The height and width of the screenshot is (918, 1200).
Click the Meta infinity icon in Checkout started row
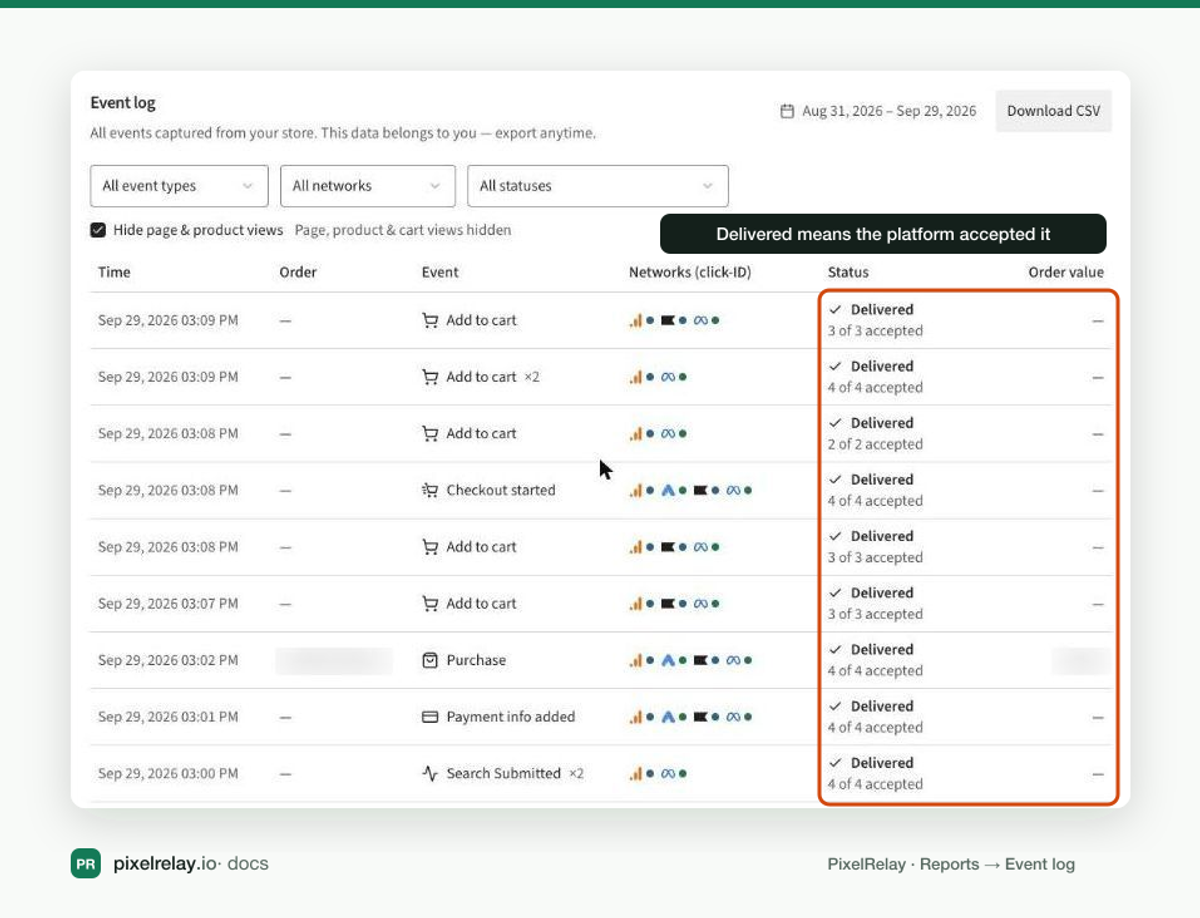(734, 491)
